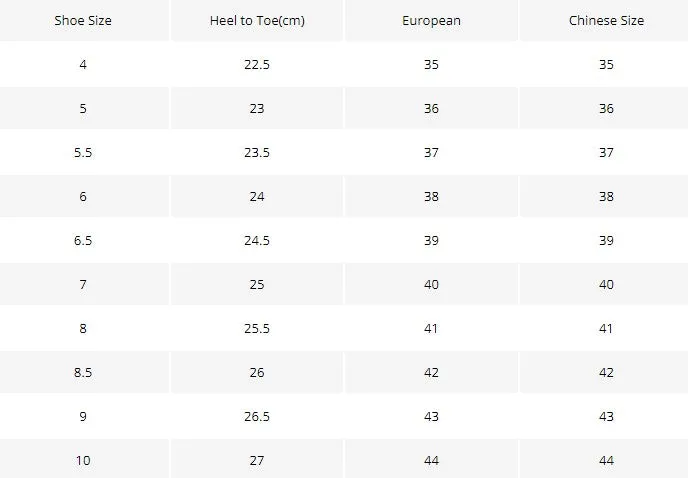Click the Heel to Toe(cm) header
This screenshot has width=688, height=478.
[257, 21]
